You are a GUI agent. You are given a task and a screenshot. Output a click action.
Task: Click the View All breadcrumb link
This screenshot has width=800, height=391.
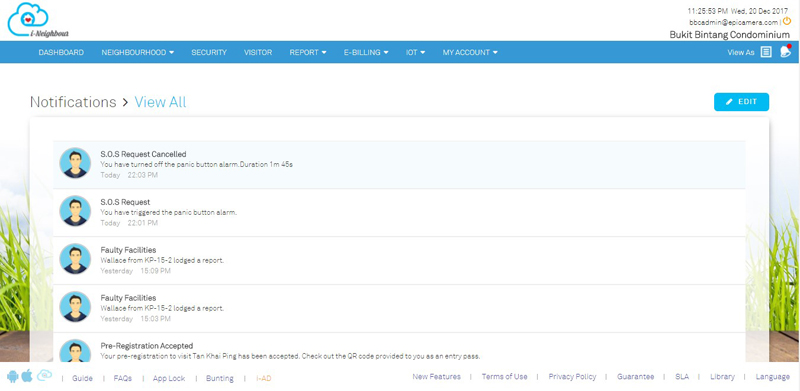160,102
